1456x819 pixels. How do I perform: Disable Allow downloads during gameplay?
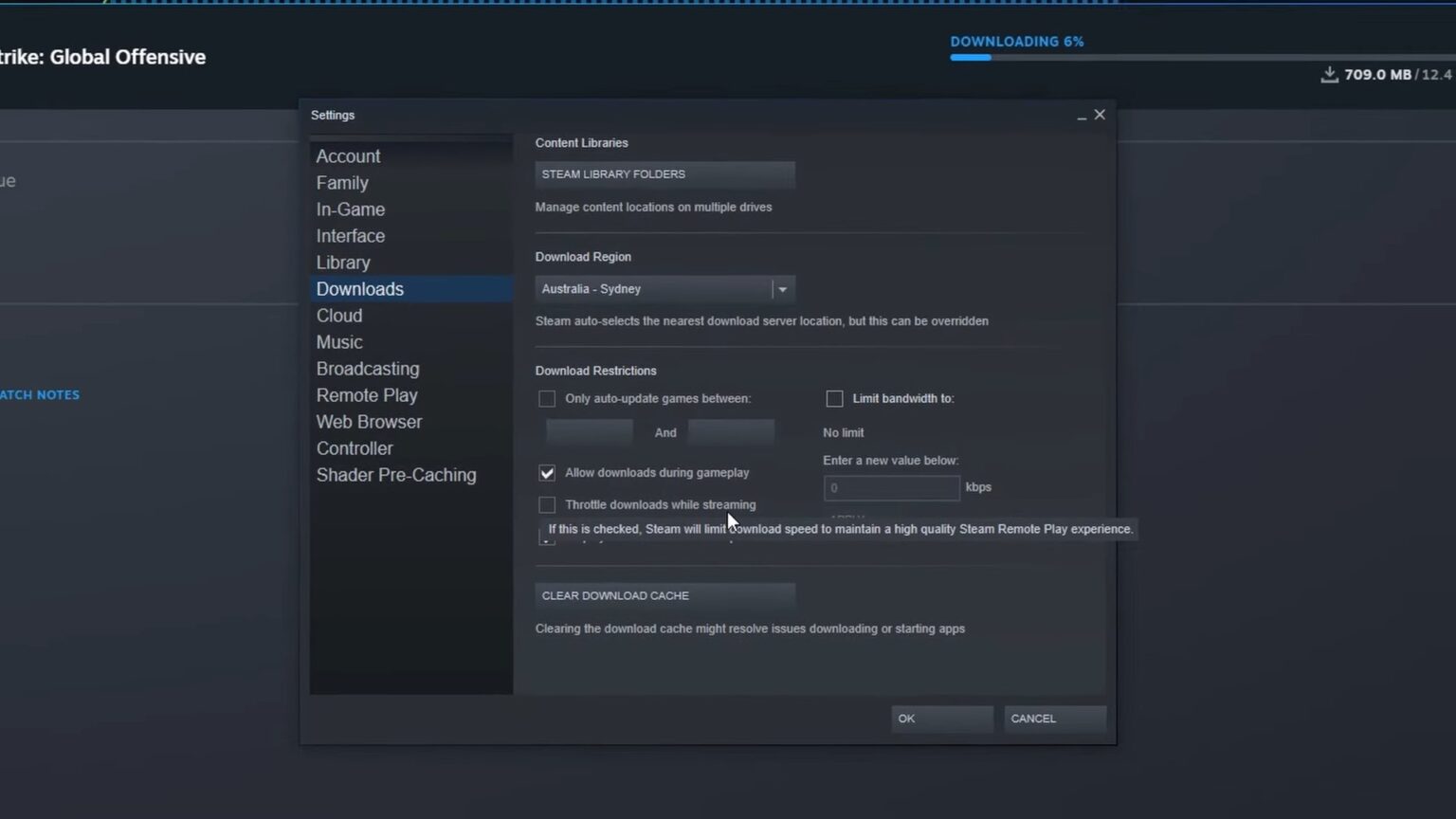click(547, 472)
